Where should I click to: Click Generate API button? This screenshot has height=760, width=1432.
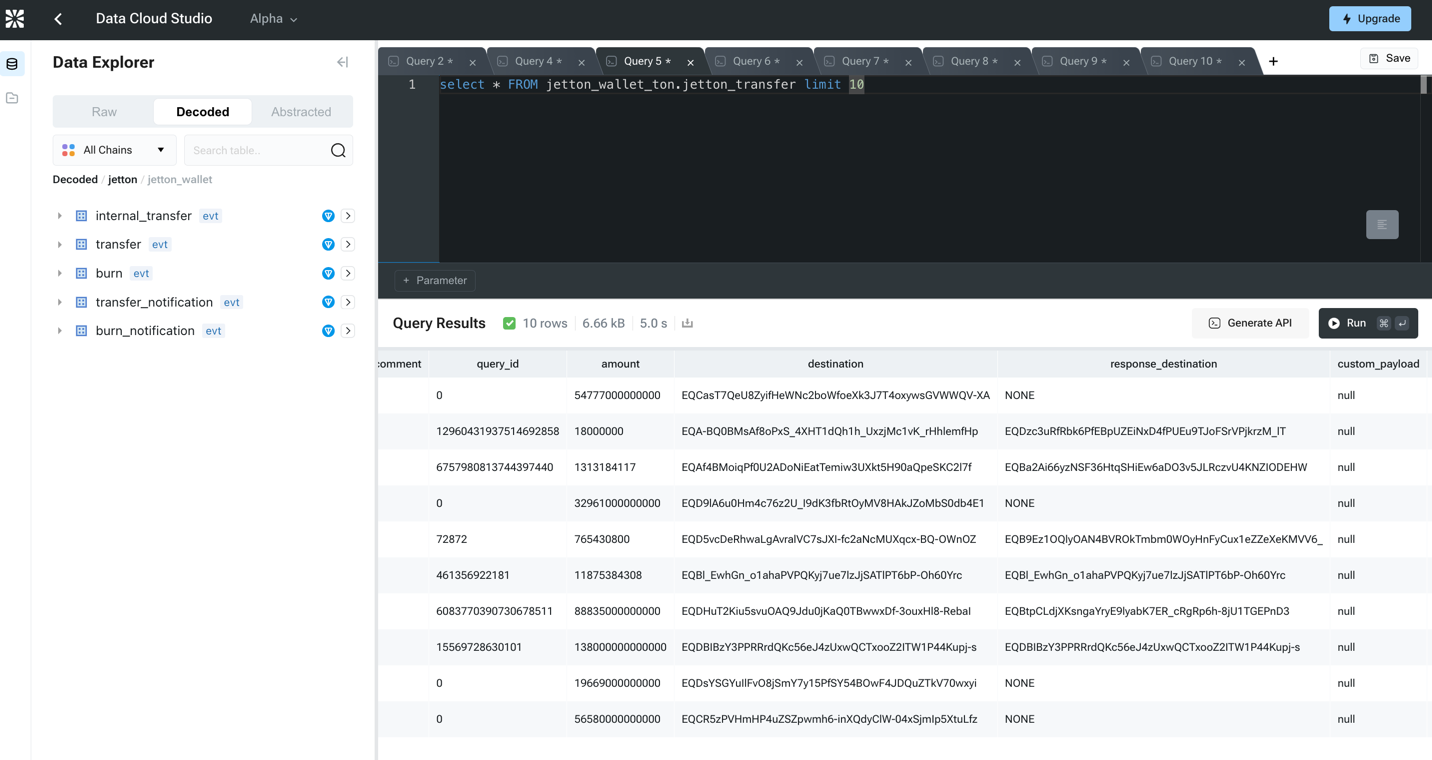(x=1250, y=323)
